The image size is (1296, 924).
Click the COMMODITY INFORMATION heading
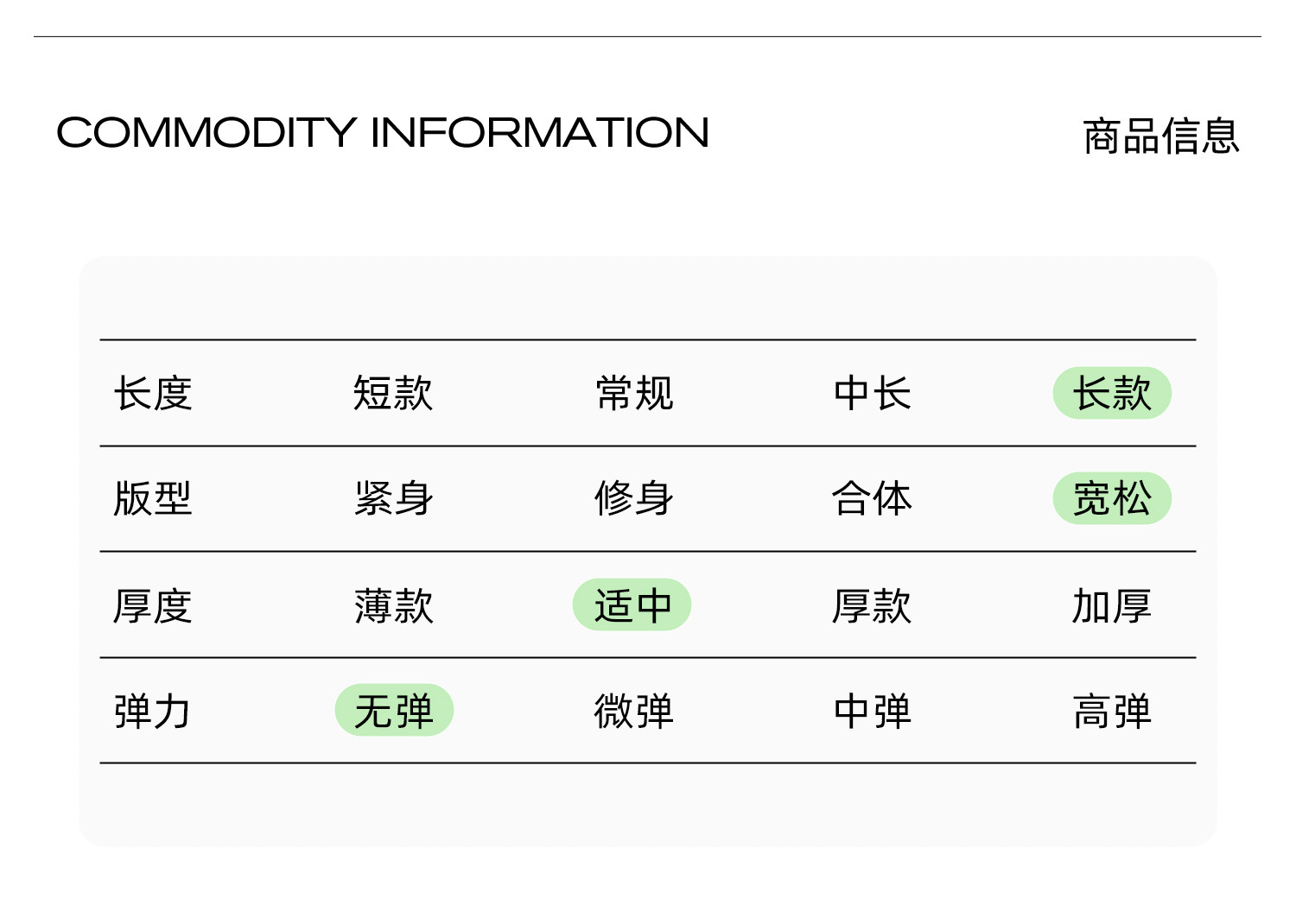point(383,133)
